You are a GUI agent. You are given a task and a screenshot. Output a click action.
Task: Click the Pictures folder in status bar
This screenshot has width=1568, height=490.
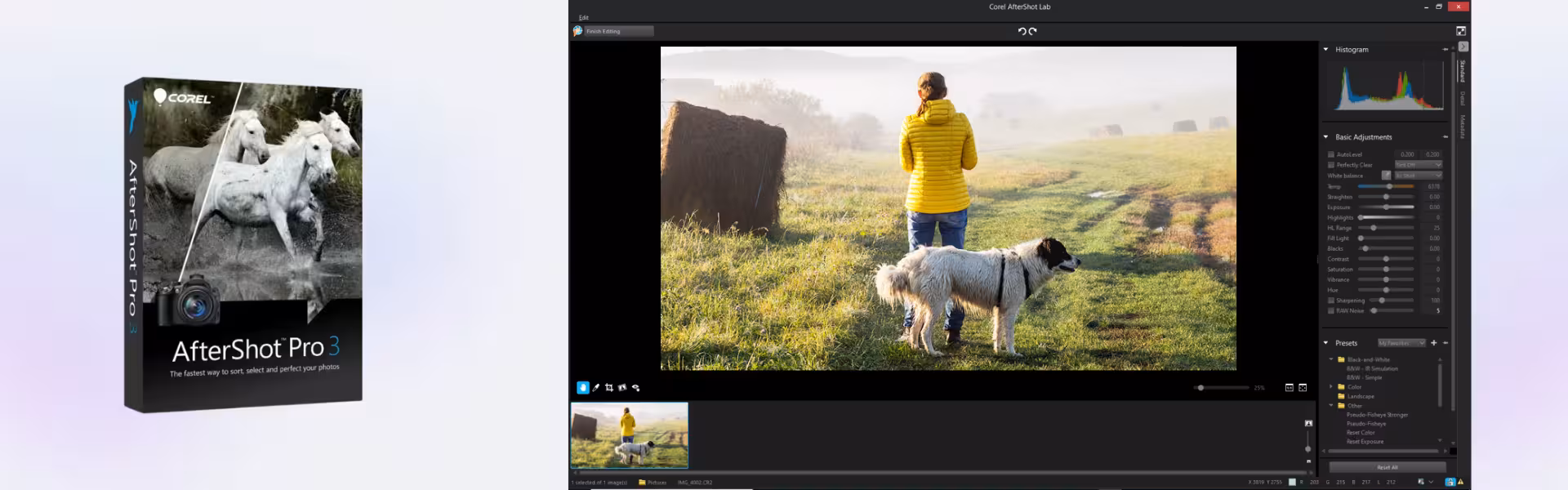point(652,483)
